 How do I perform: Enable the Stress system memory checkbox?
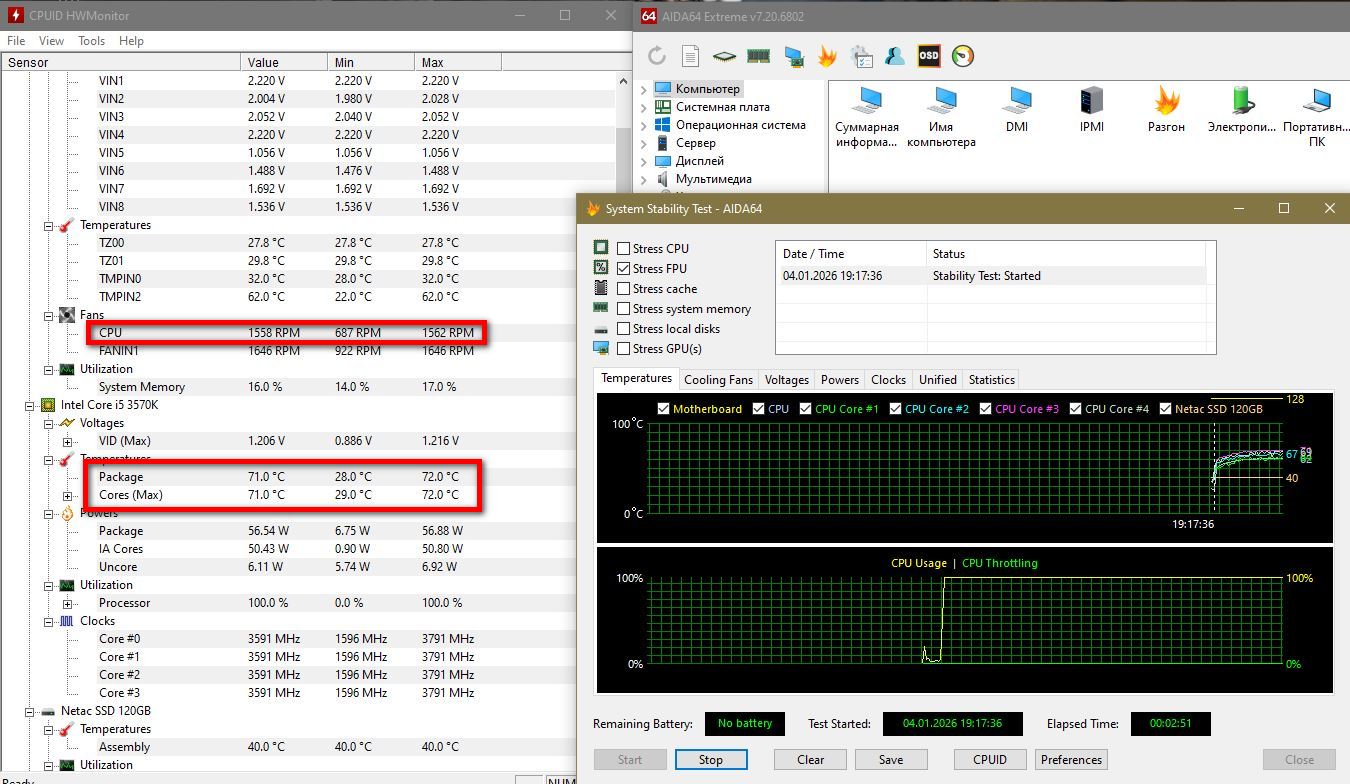pos(624,309)
